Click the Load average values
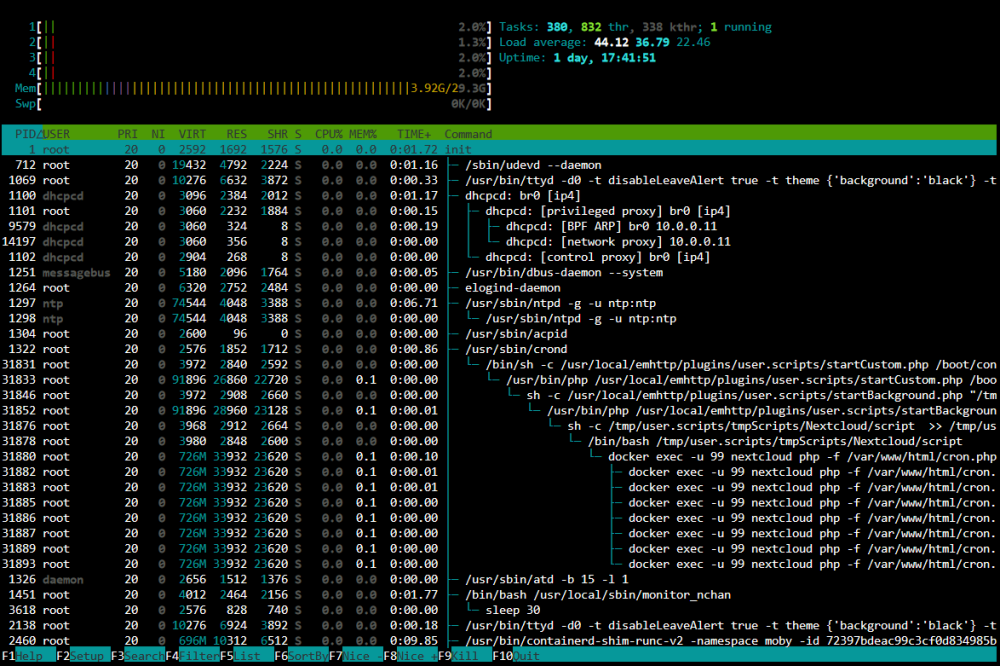This screenshot has height=666, width=1000. coord(652,42)
